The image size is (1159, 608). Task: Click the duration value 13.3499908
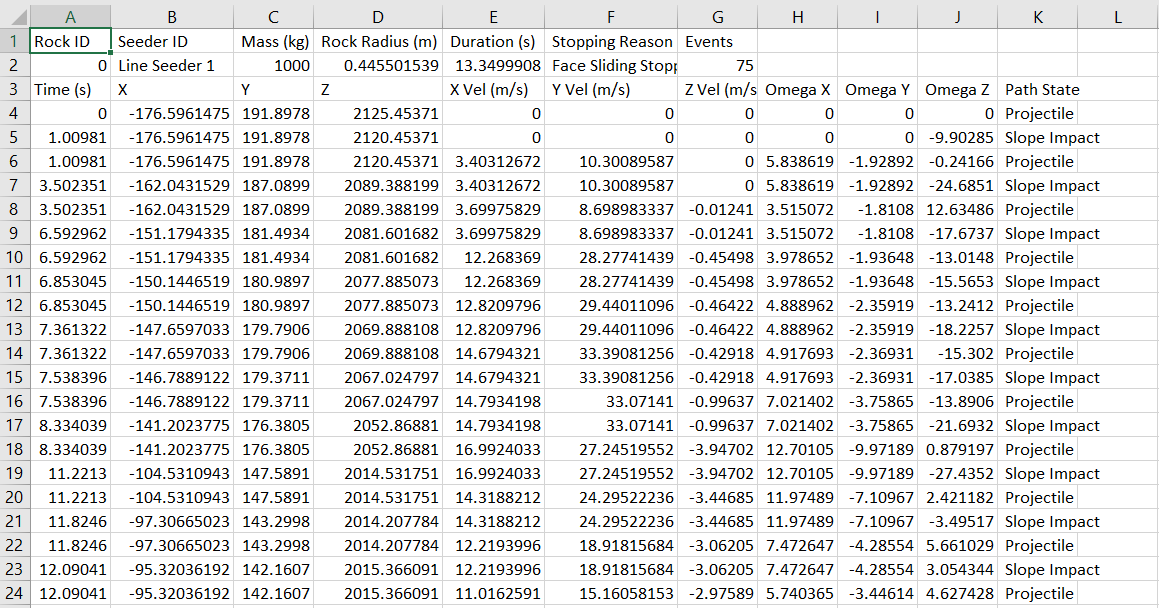coord(493,66)
